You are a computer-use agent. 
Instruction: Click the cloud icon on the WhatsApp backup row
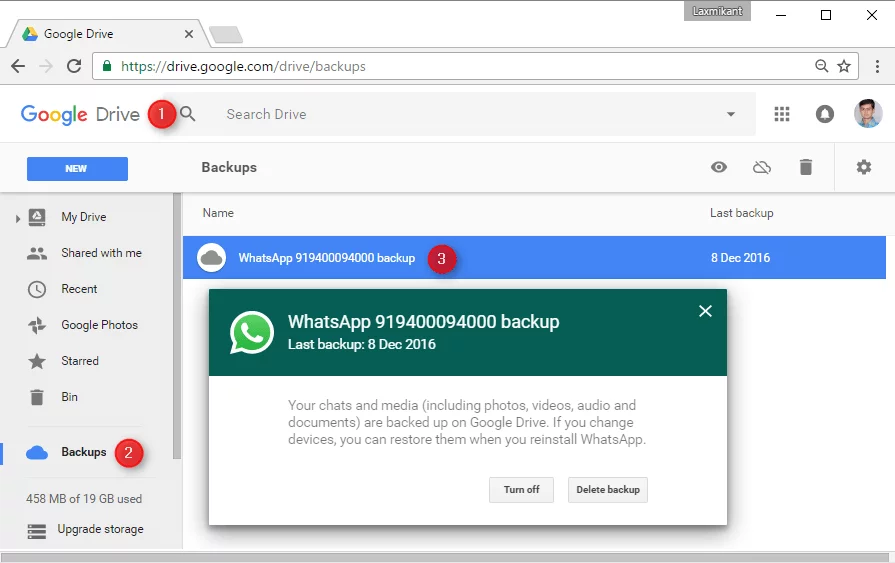click(212, 258)
